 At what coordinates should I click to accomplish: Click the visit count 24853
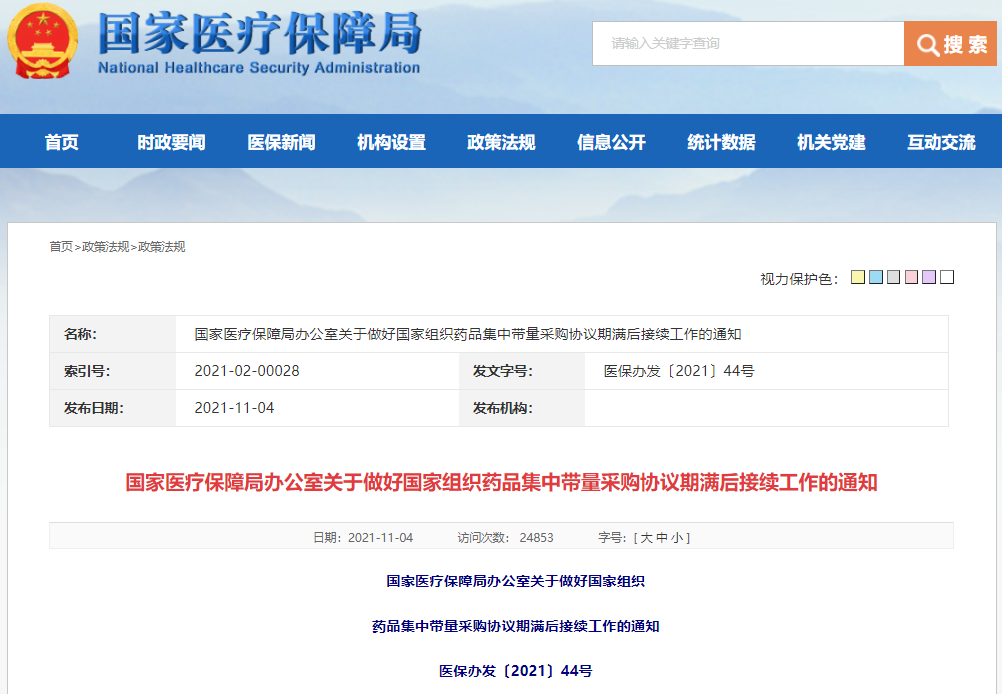pyautogui.click(x=536, y=538)
